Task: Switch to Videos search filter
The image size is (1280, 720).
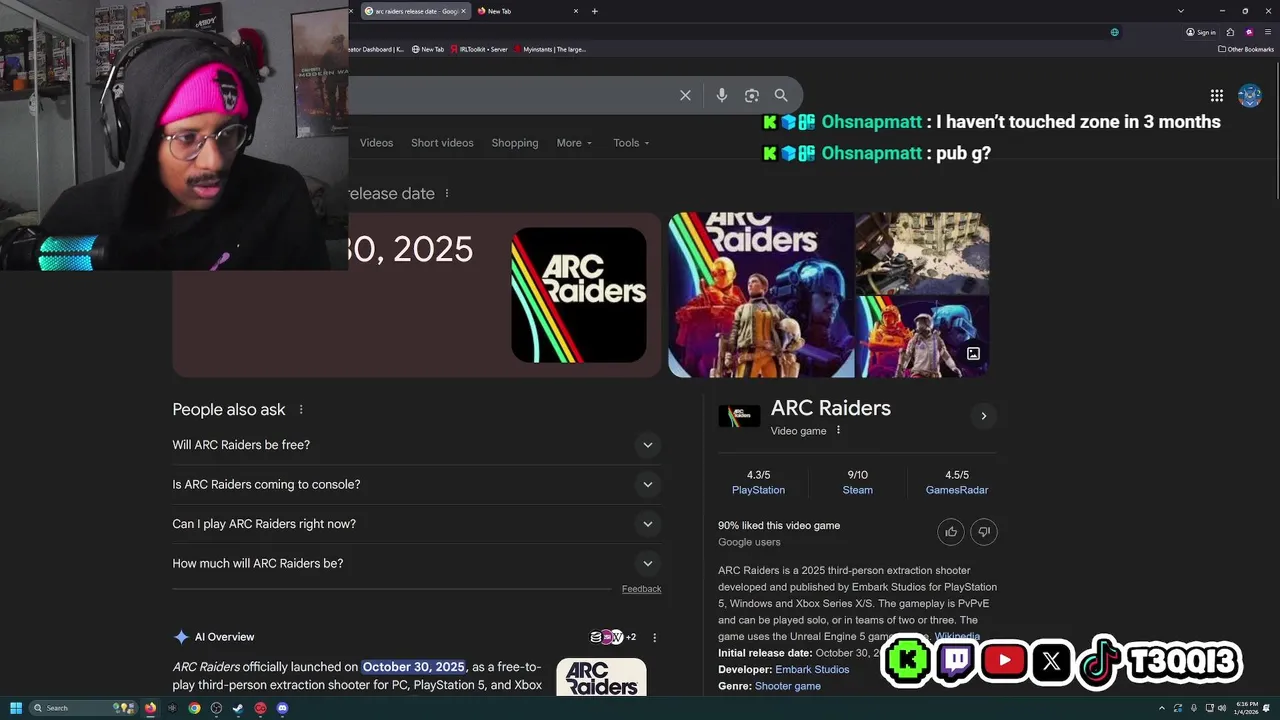Action: (x=376, y=143)
